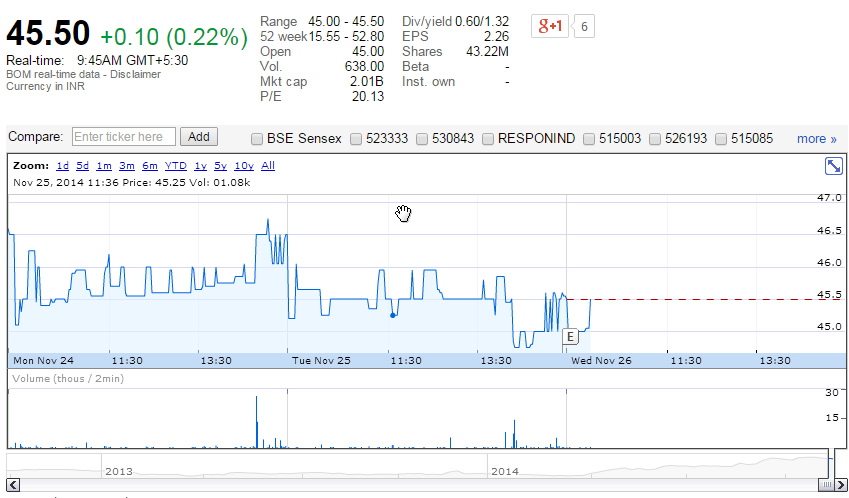
Task: Click the Tue Nov 25 date label
Action: [321, 361]
